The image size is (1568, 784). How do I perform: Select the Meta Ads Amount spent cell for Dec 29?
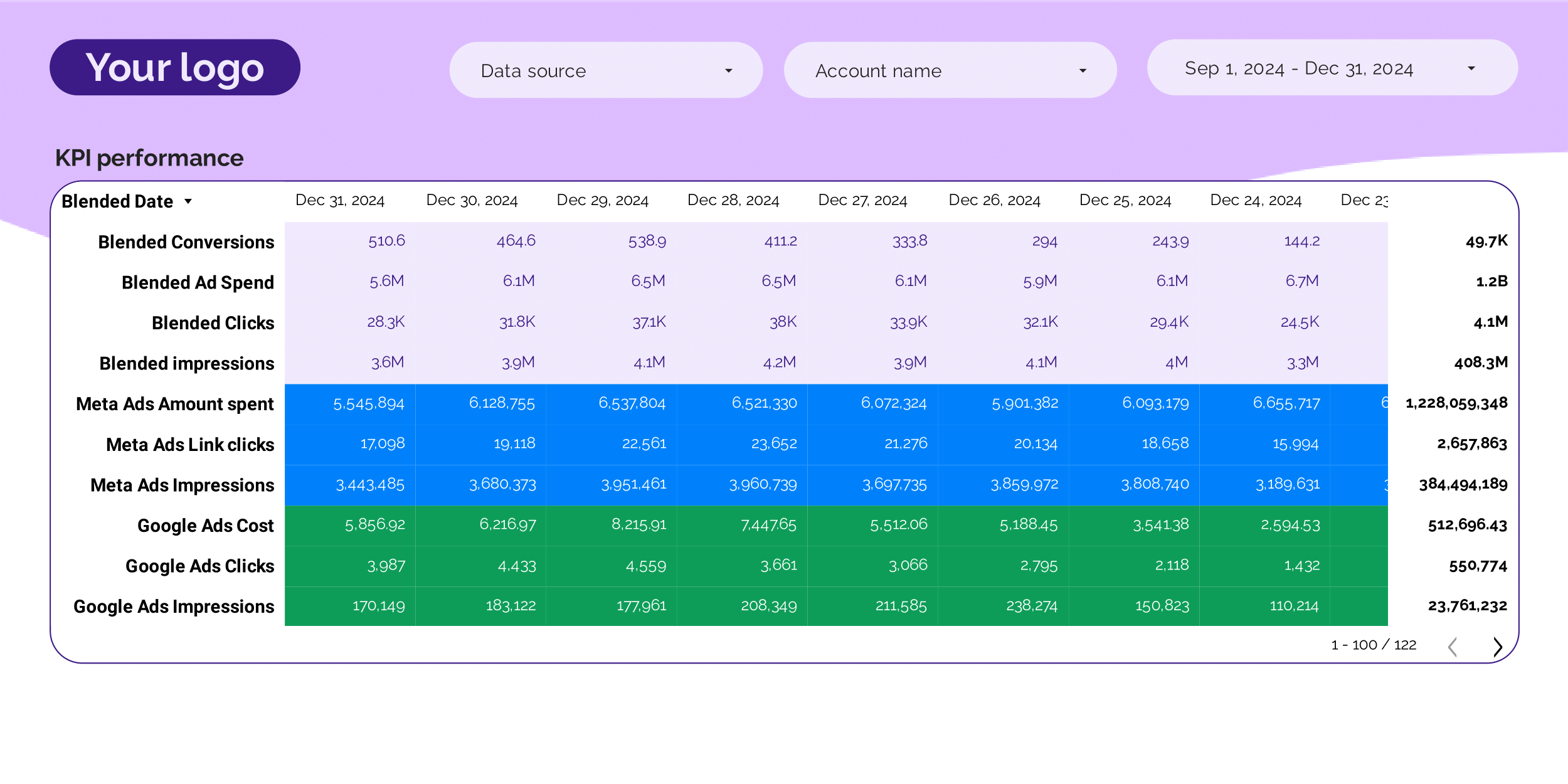click(633, 404)
